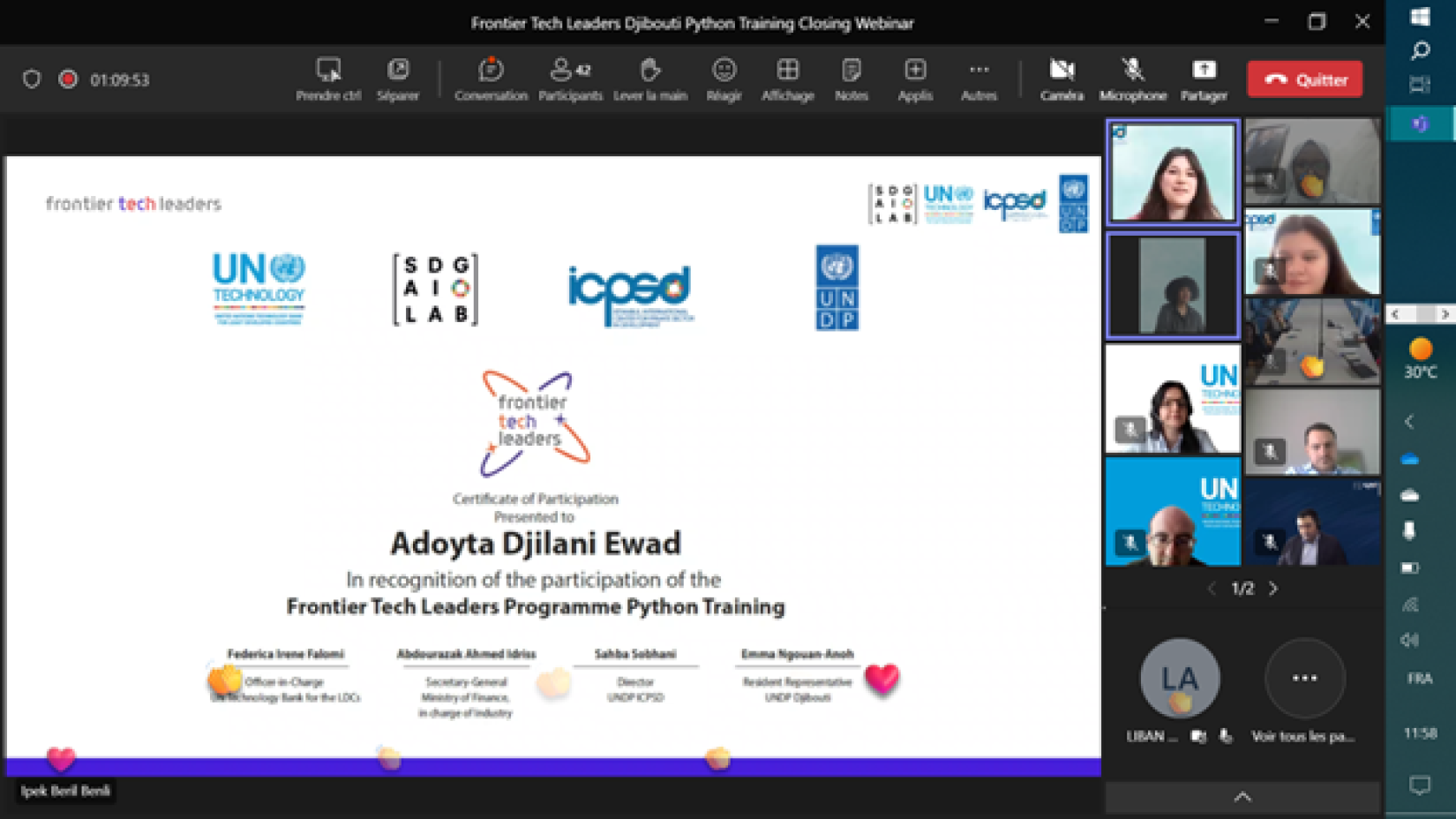Expand the hidden system tray icons chevron
The height and width of the screenshot is (819, 1456).
tap(1409, 422)
